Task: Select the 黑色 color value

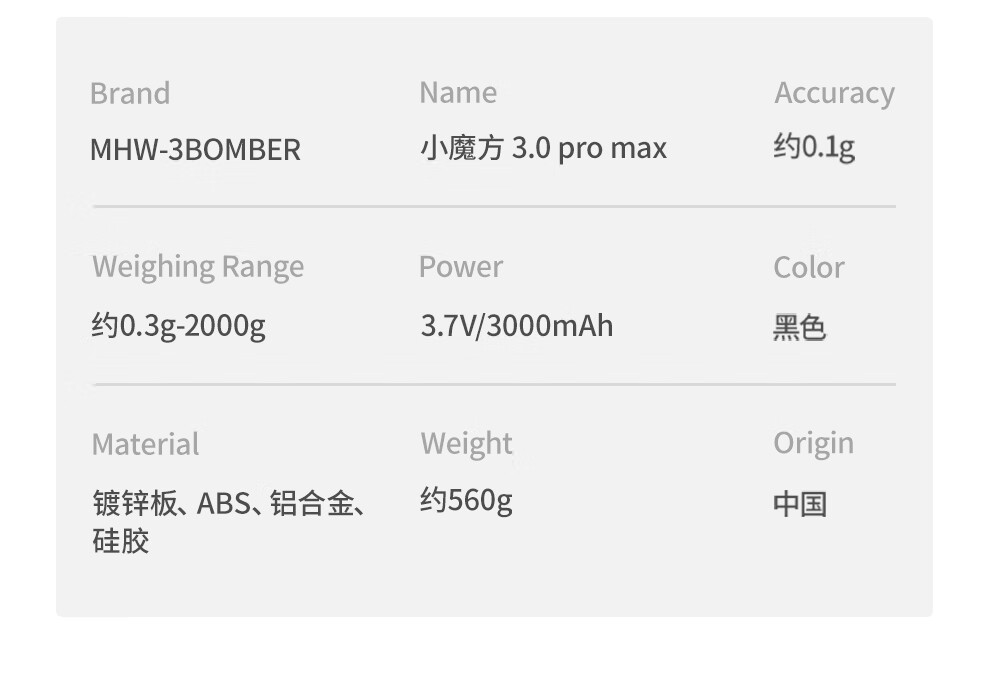Action: pos(800,328)
